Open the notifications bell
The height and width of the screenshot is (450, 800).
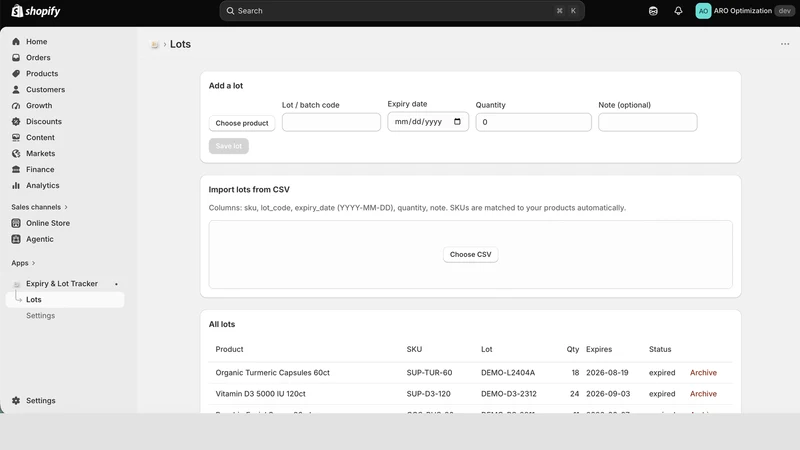click(x=678, y=11)
